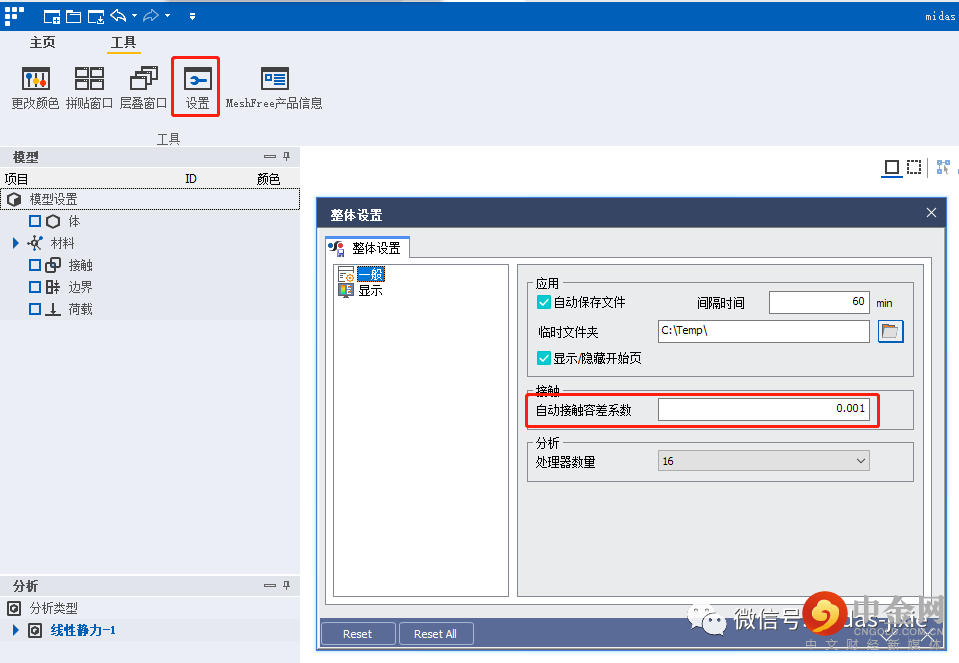The height and width of the screenshot is (663, 959).
Task: Open the Redo history dropdown arrow
Action: (x=167, y=16)
